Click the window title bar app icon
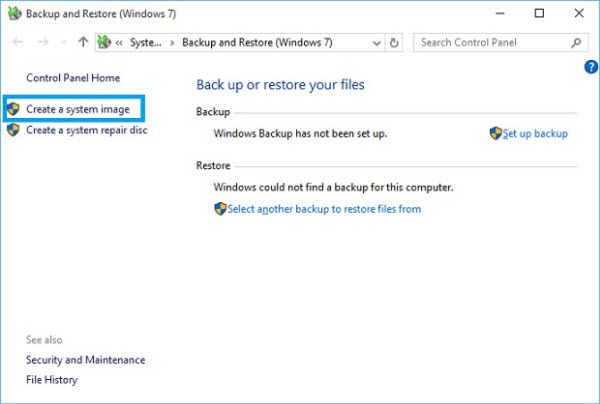This screenshot has height=404, width=600. tap(15, 14)
